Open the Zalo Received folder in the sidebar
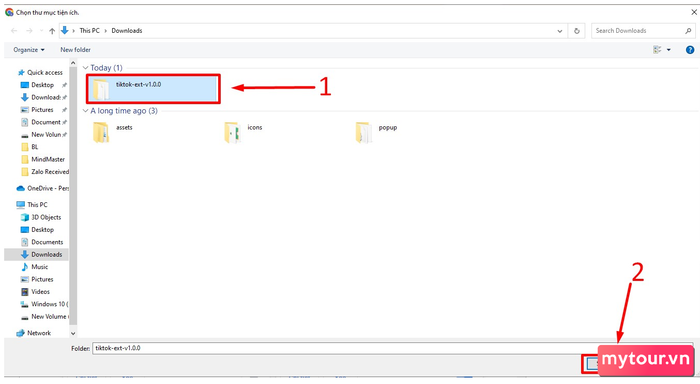 point(45,172)
